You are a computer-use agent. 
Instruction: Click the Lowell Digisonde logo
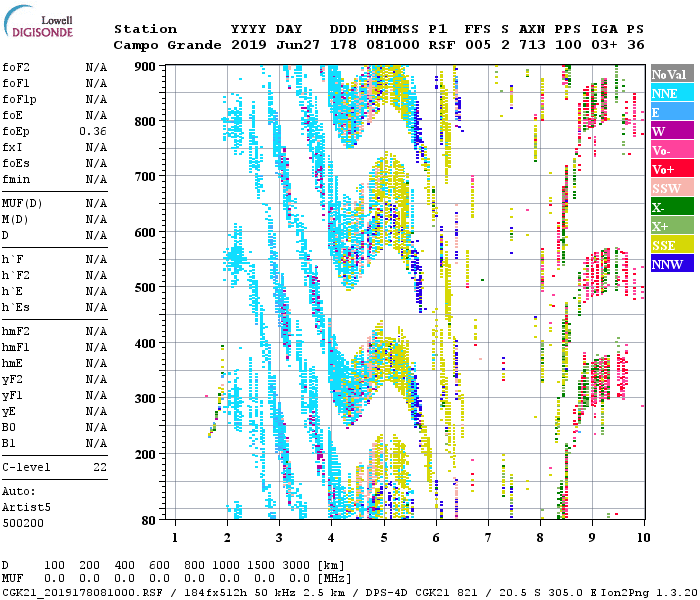pyautogui.click(x=38, y=21)
